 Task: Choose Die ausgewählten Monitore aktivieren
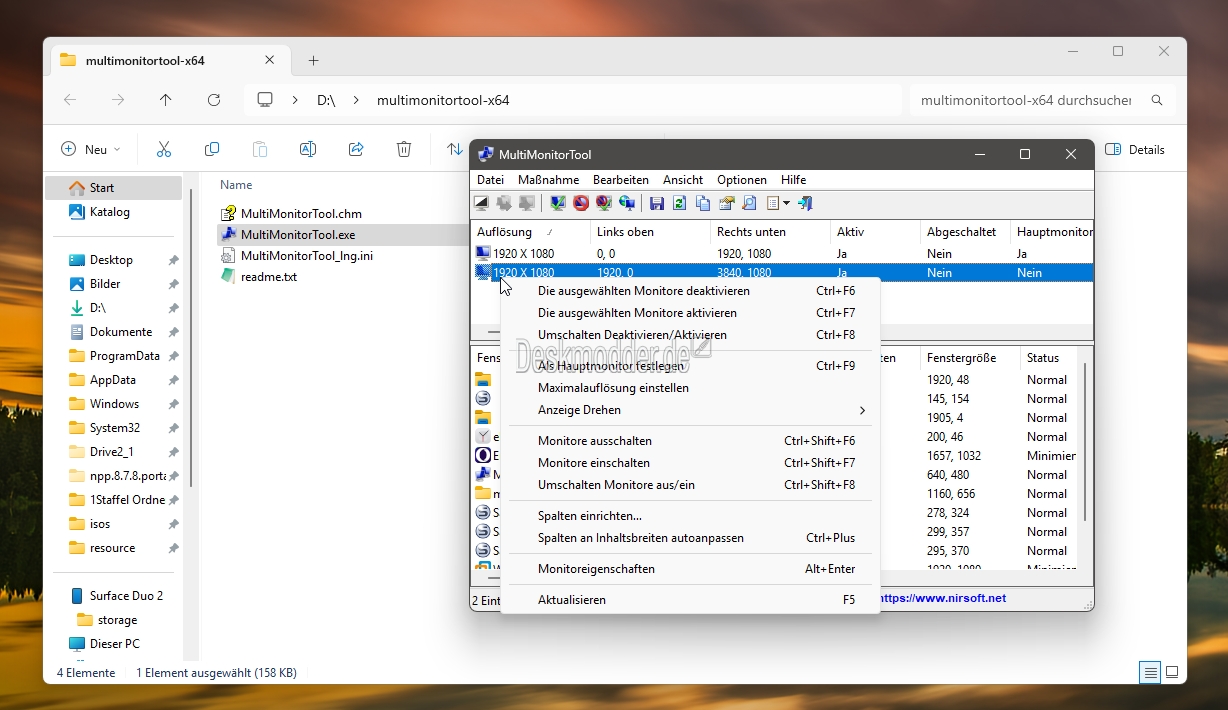(x=690, y=313)
